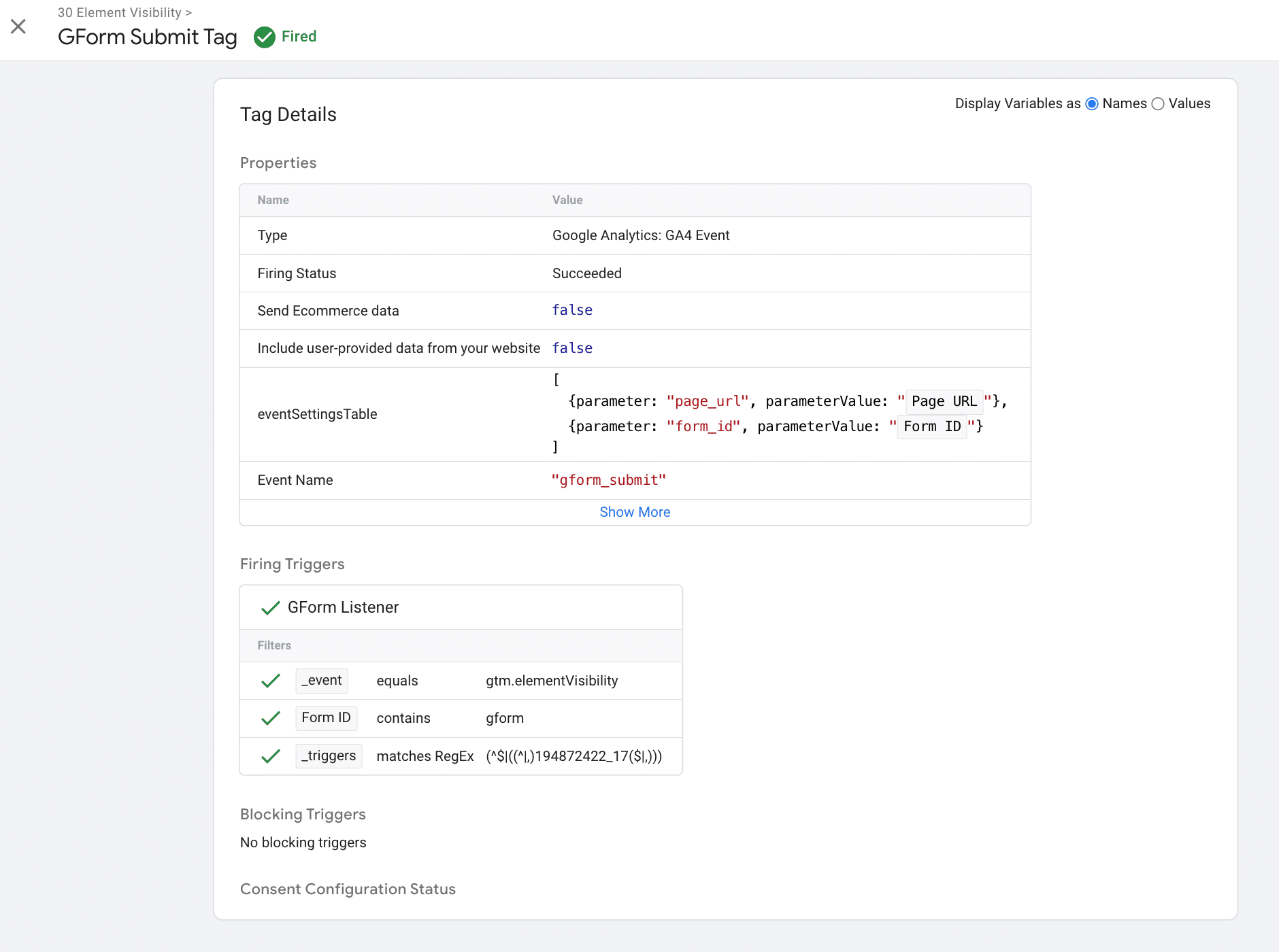The width and height of the screenshot is (1279, 952).
Task: Click the 194872422_17 regex filter value
Action: [574, 756]
